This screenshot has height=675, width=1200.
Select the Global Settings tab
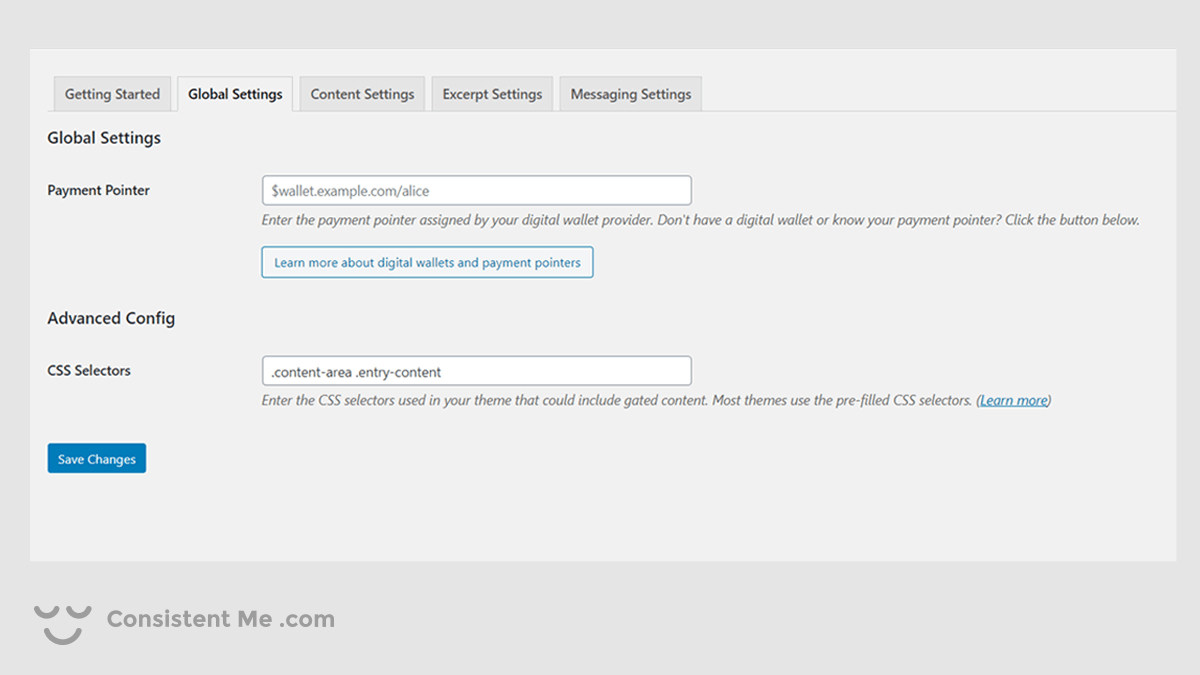tap(235, 94)
